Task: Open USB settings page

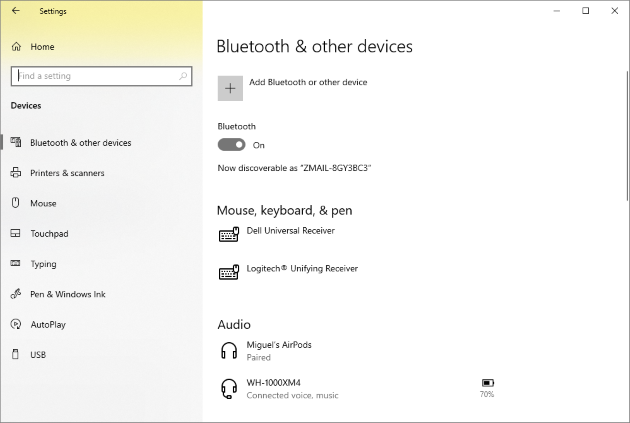Action: [x=38, y=355]
